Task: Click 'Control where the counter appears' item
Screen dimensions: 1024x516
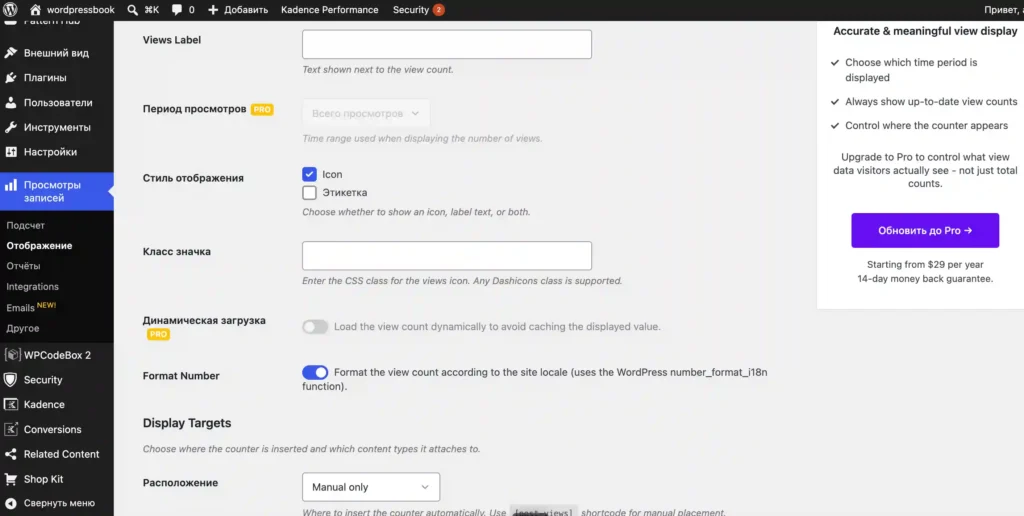Action: [x=926, y=125]
